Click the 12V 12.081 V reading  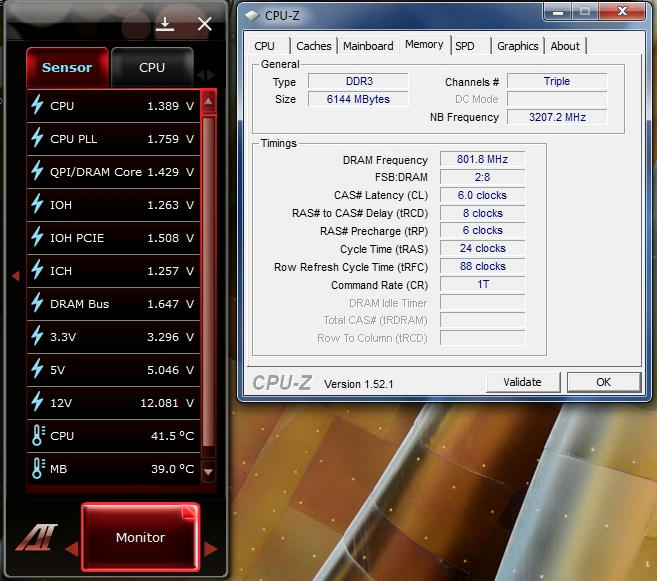coord(167,403)
